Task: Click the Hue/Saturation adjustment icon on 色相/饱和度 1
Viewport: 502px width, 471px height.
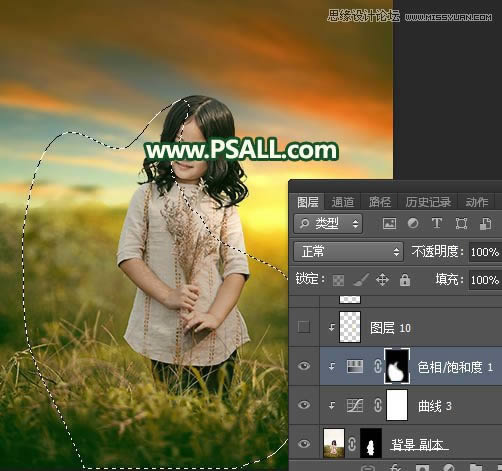Action: [355, 366]
